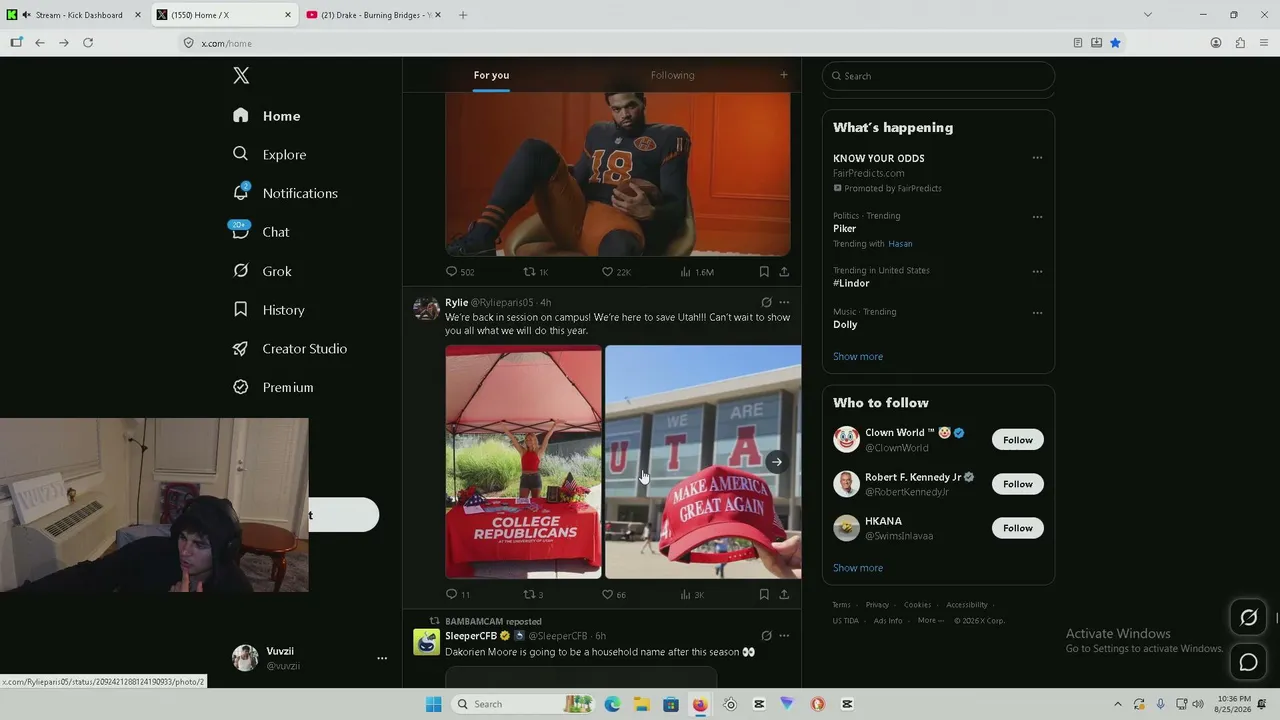Click the X search input field
Viewport: 1280px width, 720px height.
(x=938, y=76)
